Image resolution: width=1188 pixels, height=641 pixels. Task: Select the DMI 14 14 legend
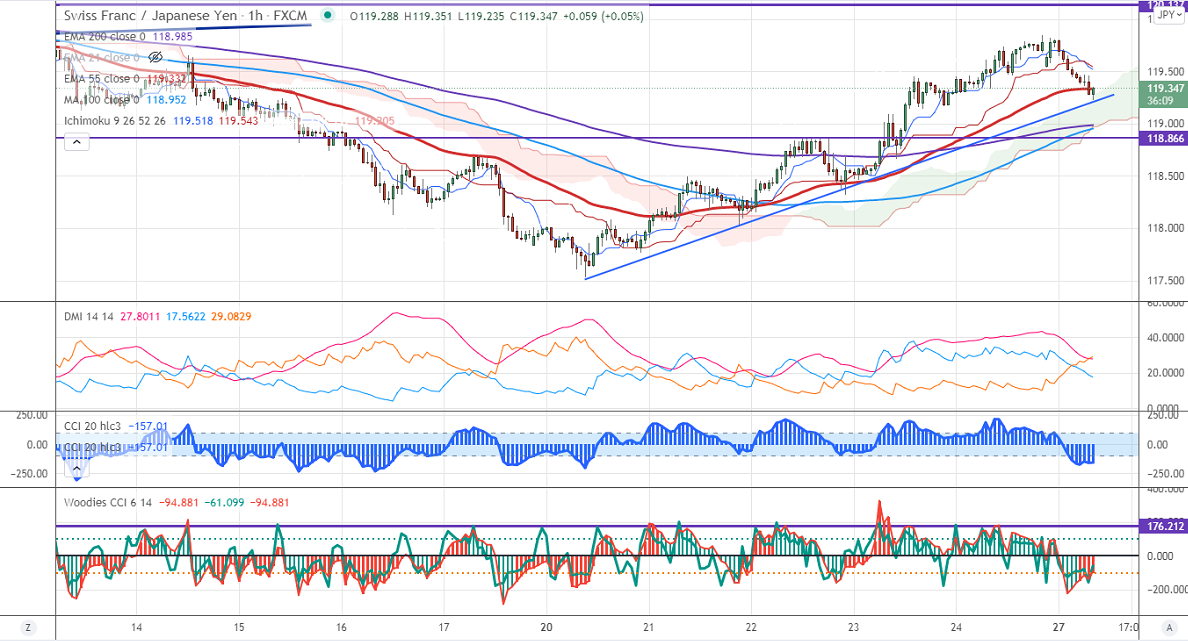pyautogui.click(x=88, y=317)
